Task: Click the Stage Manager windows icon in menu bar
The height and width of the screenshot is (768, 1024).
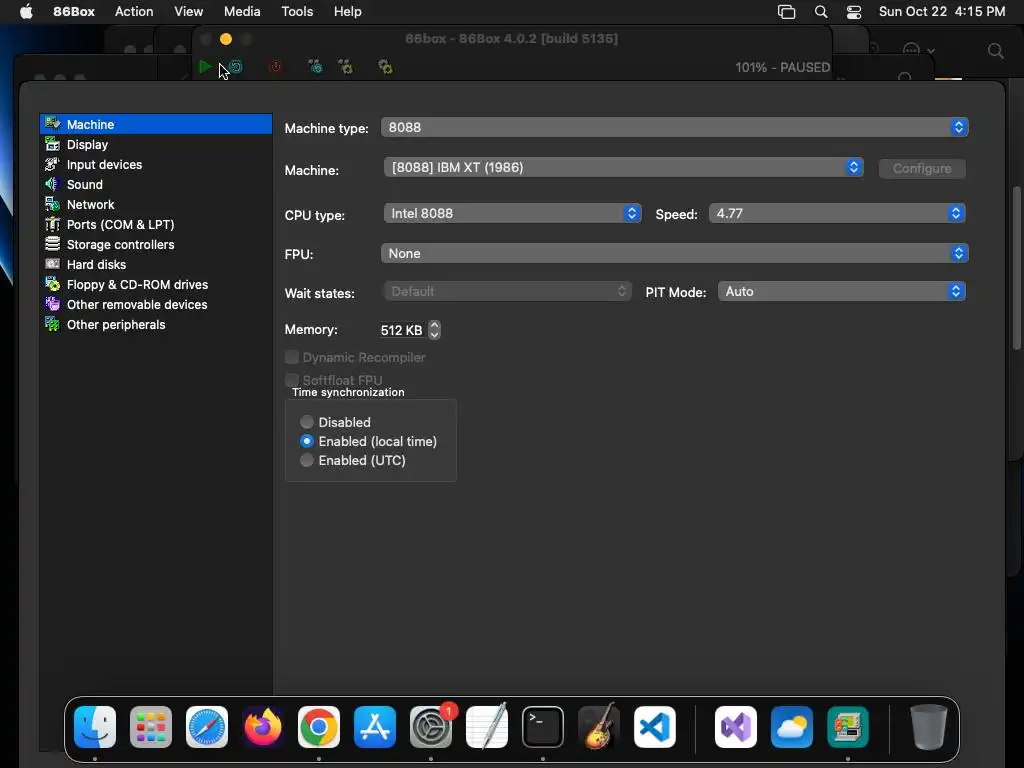Action: click(x=786, y=12)
